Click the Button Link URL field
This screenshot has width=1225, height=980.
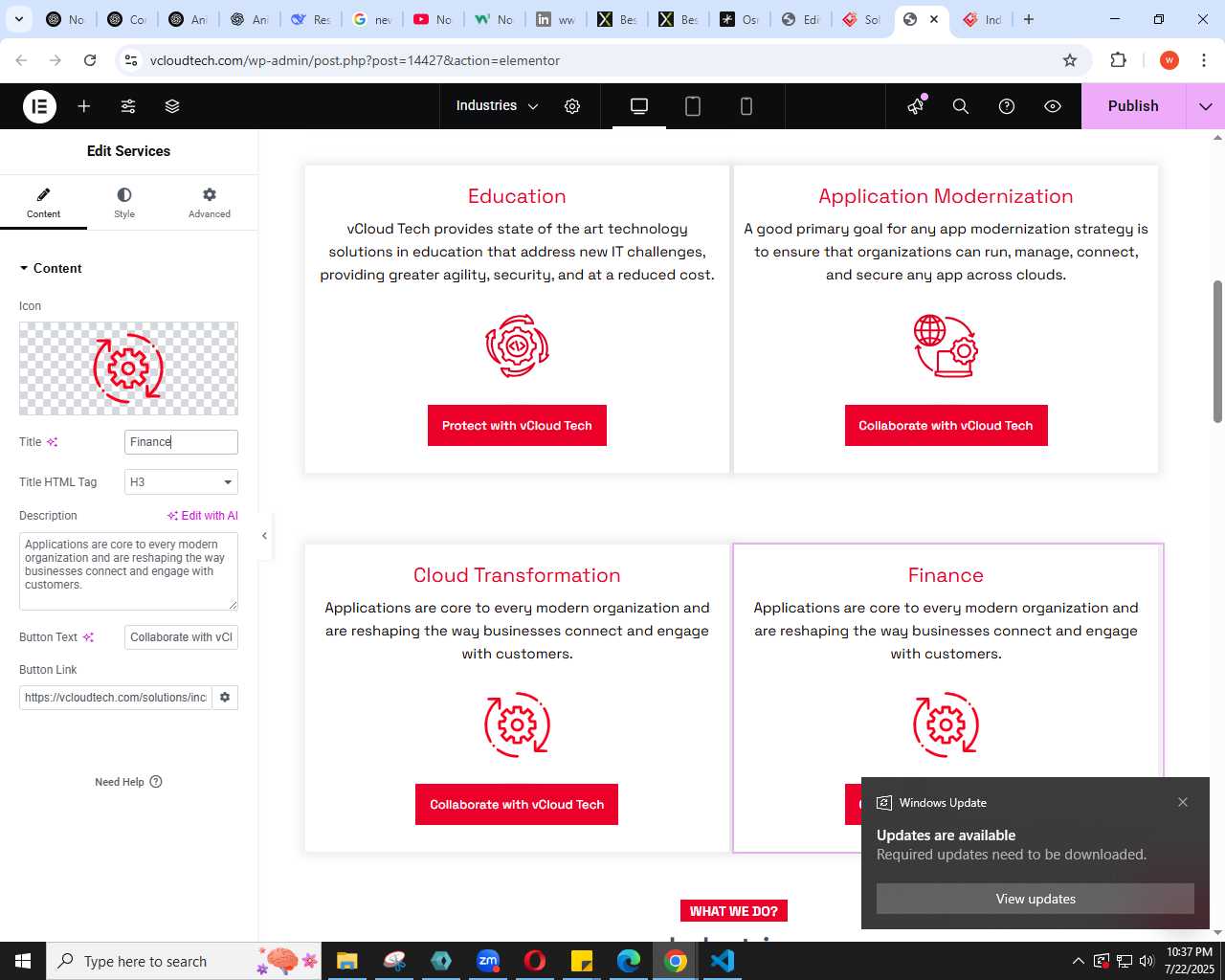tap(115, 698)
